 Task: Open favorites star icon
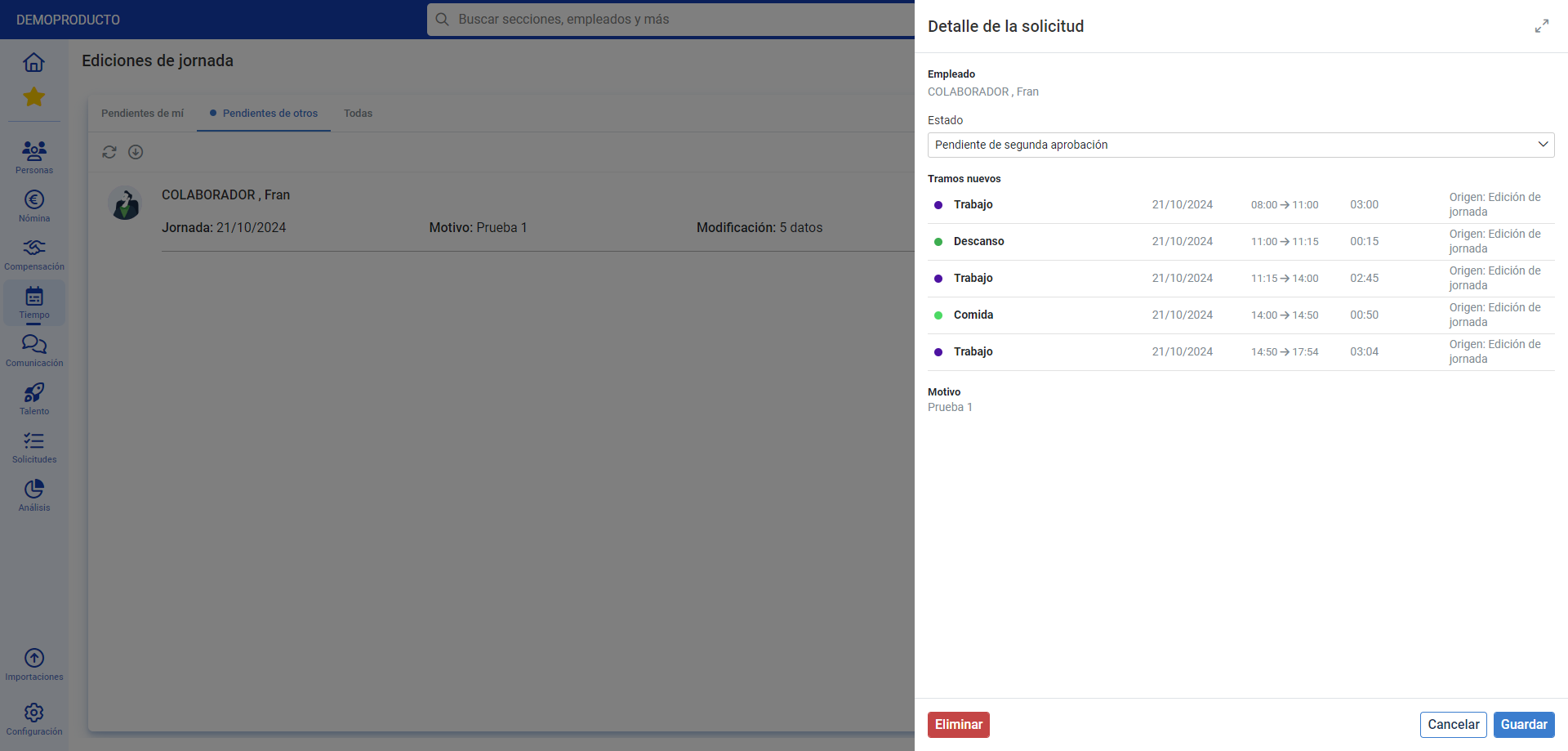pos(33,96)
